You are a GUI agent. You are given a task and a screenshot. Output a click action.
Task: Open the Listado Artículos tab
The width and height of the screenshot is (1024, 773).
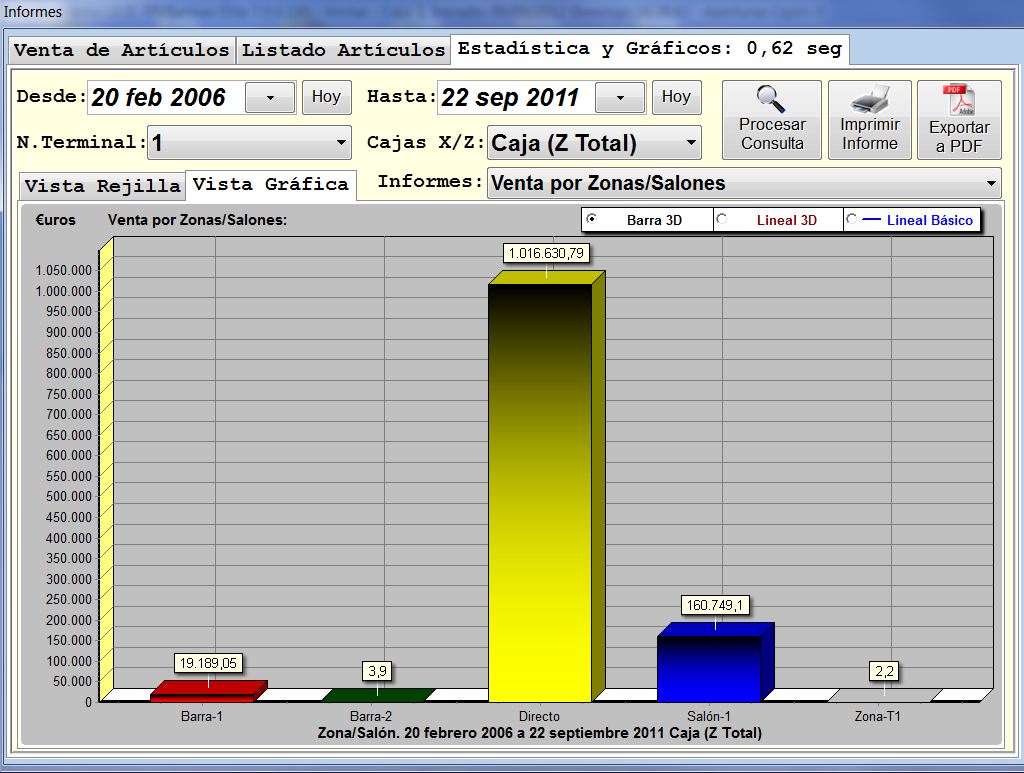(x=343, y=50)
